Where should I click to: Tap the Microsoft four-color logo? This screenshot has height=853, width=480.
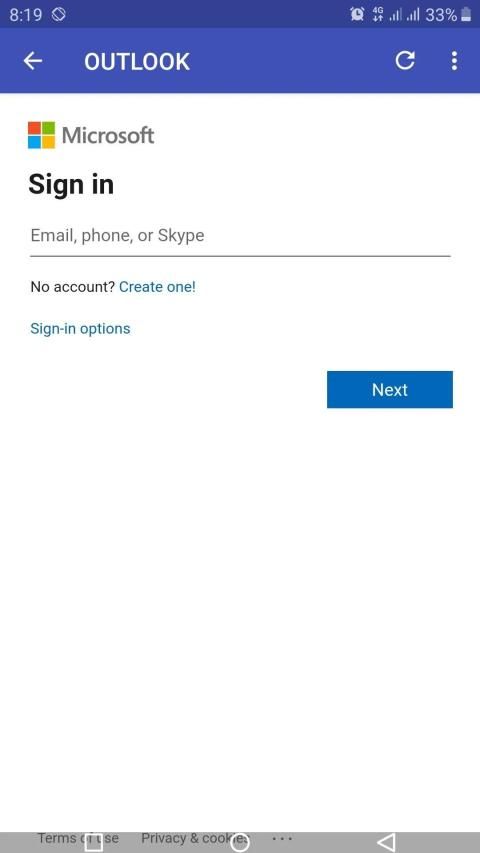[x=41, y=135]
